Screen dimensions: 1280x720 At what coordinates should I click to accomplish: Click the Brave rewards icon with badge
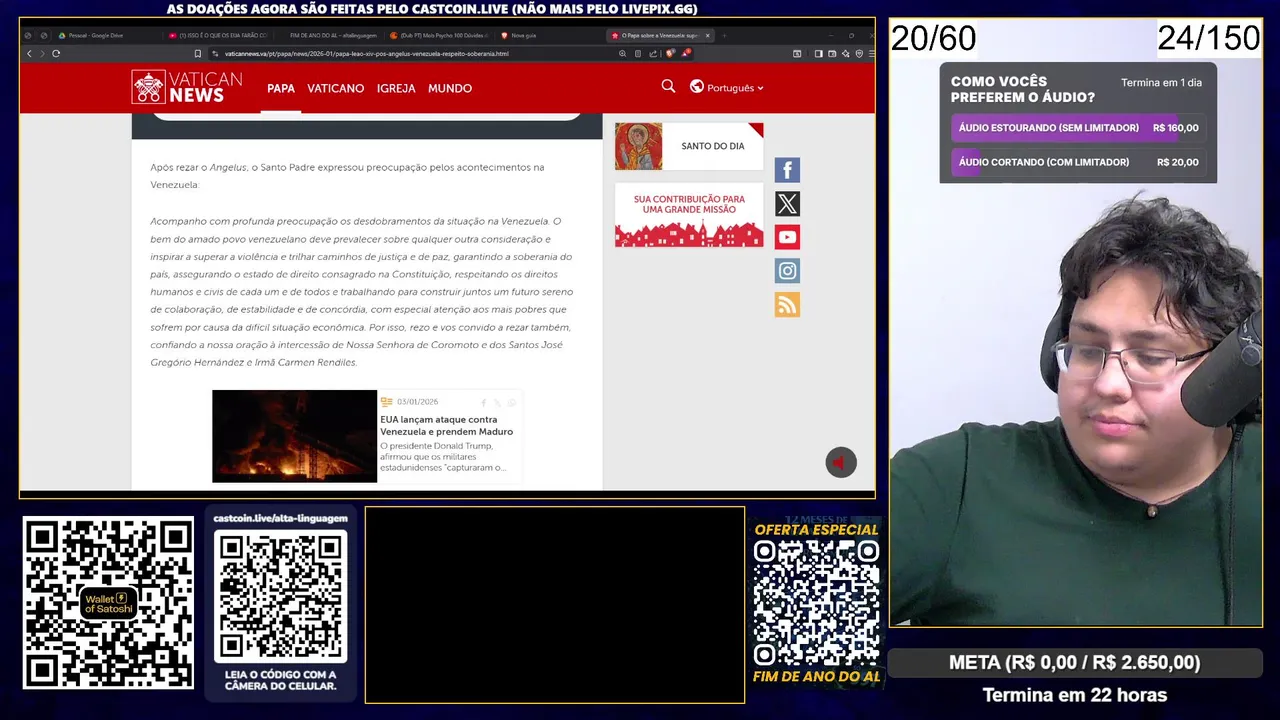(x=686, y=53)
